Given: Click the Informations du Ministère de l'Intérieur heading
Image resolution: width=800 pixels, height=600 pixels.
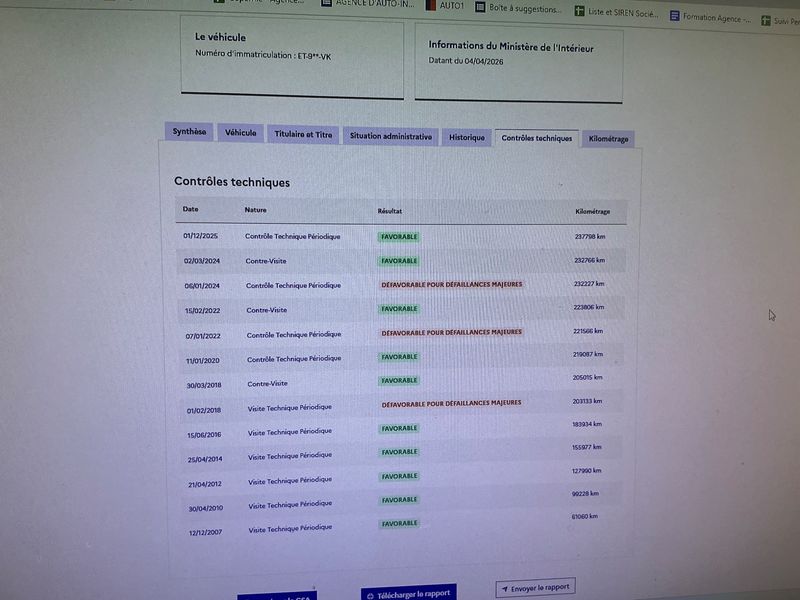Looking at the screenshot, I should coord(511,47).
